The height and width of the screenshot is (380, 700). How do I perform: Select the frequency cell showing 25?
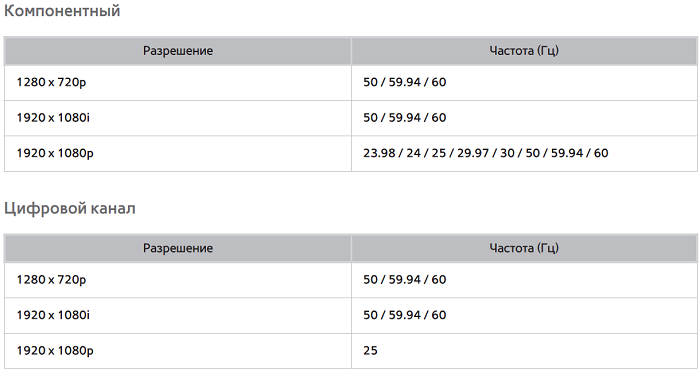pos(524,351)
